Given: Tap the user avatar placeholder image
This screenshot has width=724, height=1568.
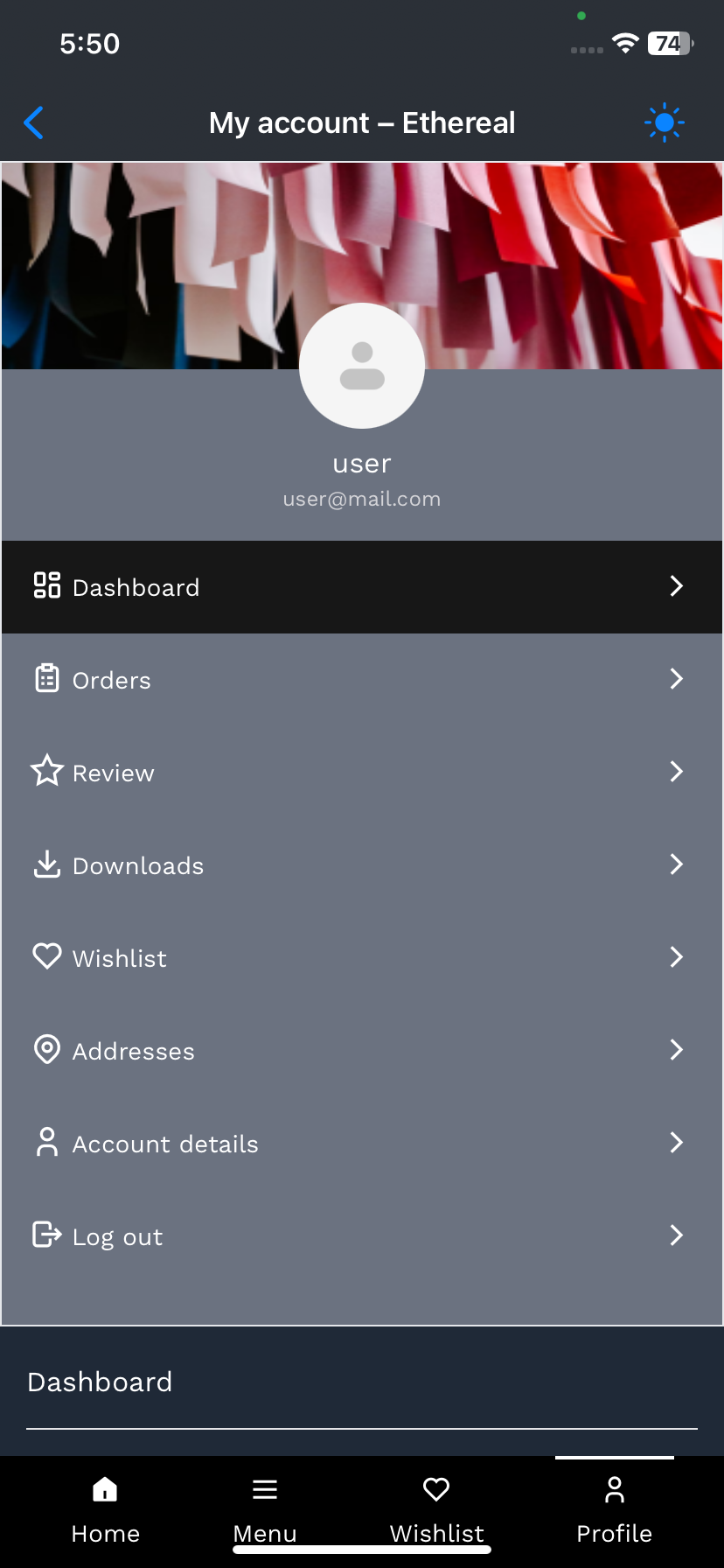Looking at the screenshot, I should pyautogui.click(x=362, y=366).
